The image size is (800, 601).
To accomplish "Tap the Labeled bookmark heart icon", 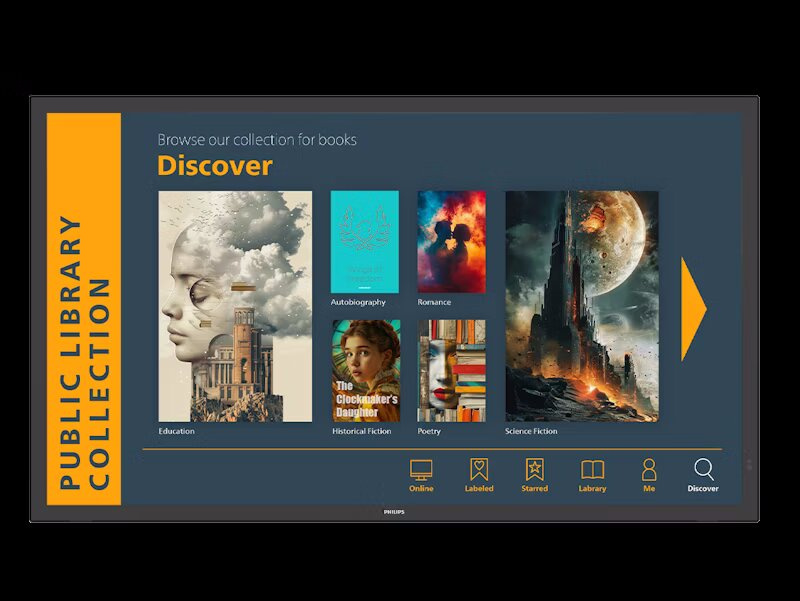I will pyautogui.click(x=479, y=470).
